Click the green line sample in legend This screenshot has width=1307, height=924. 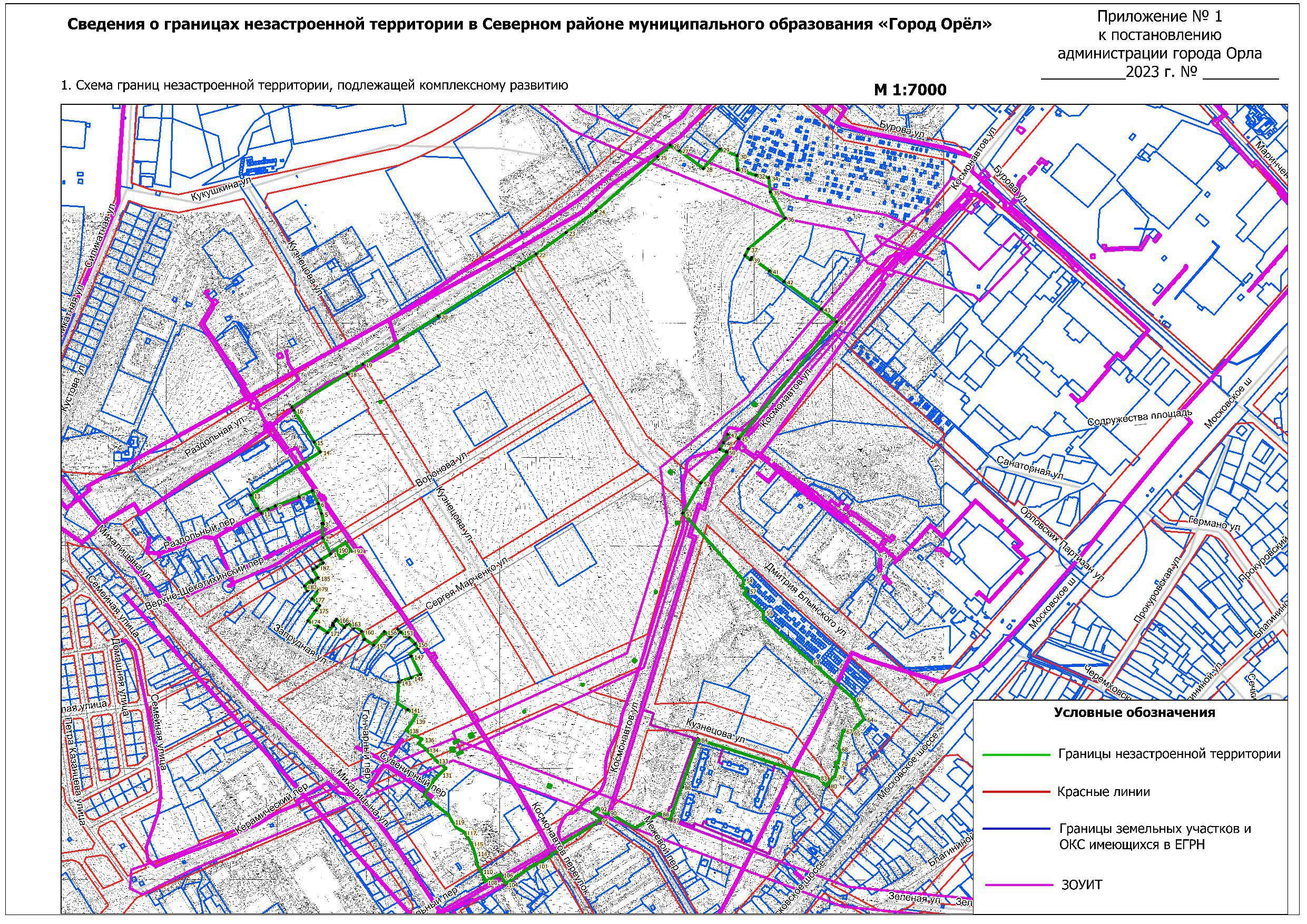(x=1016, y=754)
